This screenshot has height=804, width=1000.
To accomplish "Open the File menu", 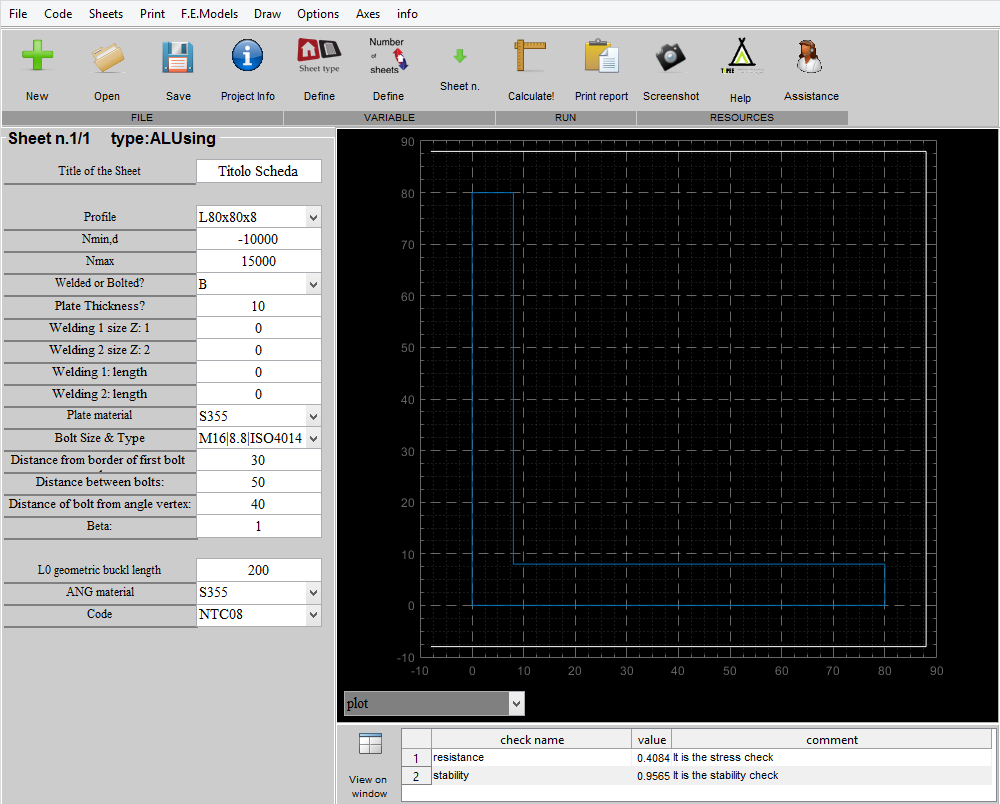I will tap(18, 13).
